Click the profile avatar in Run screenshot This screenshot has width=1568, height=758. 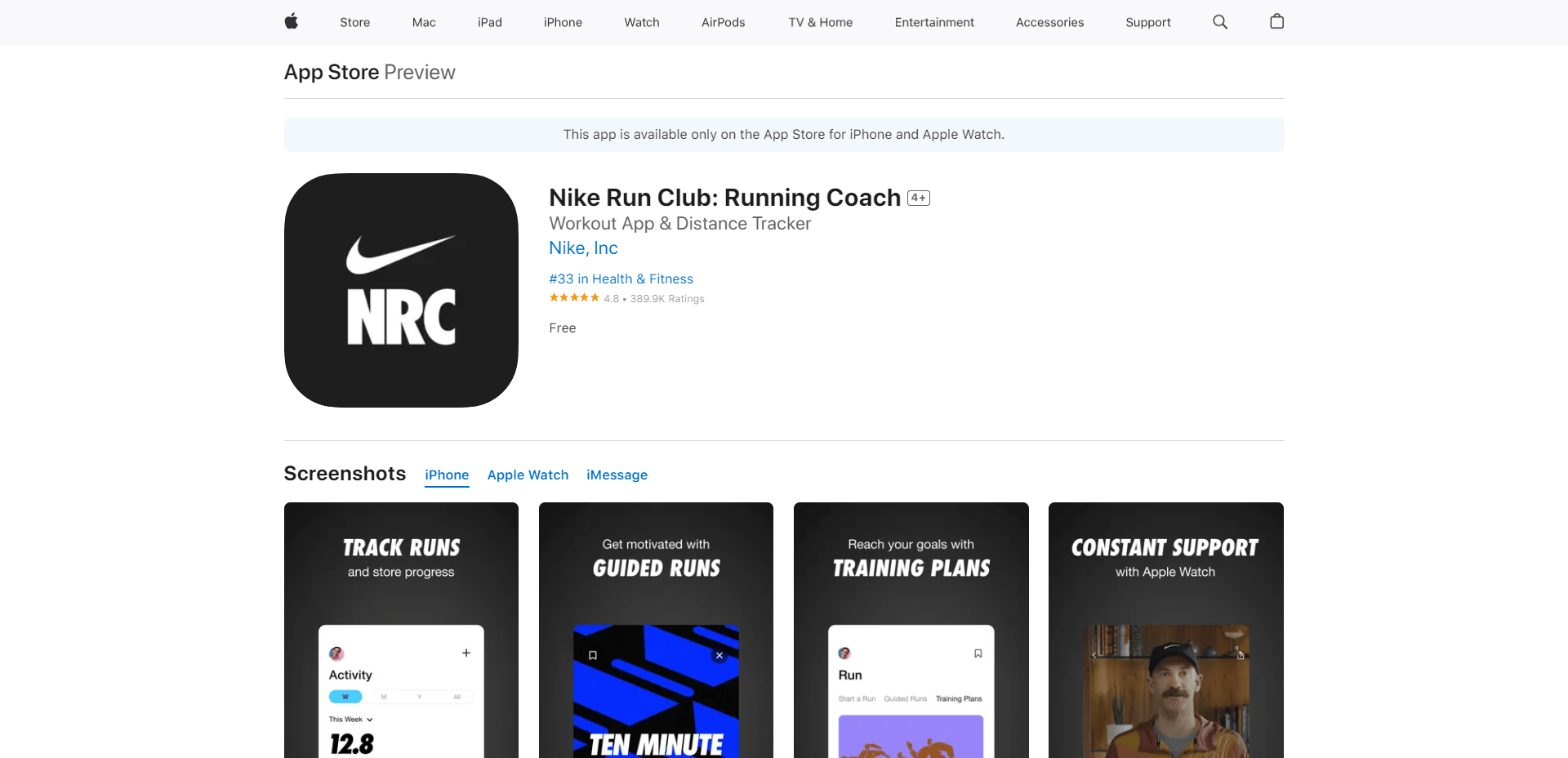click(844, 653)
